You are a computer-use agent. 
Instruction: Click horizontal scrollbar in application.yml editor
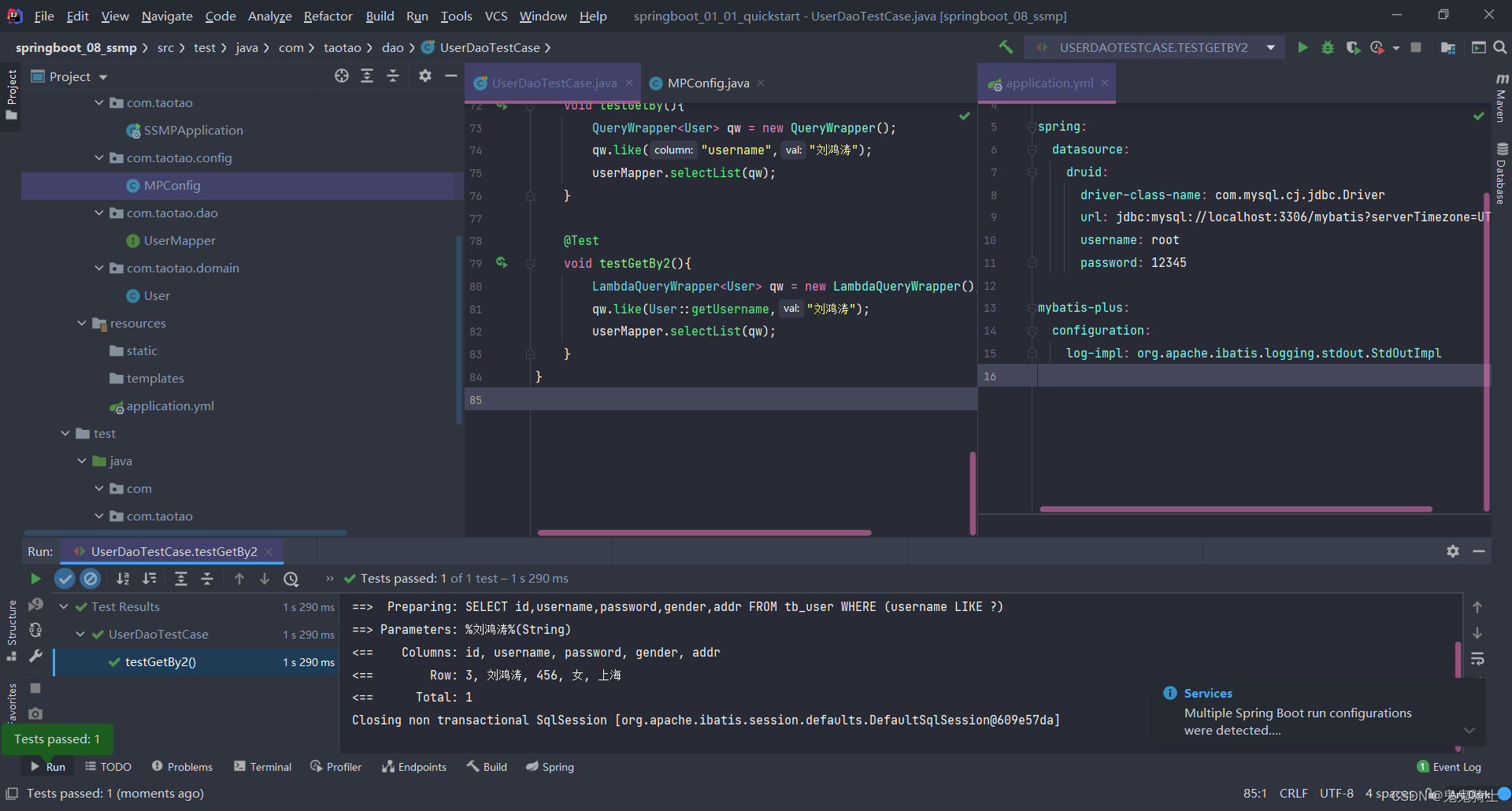click(x=1236, y=509)
